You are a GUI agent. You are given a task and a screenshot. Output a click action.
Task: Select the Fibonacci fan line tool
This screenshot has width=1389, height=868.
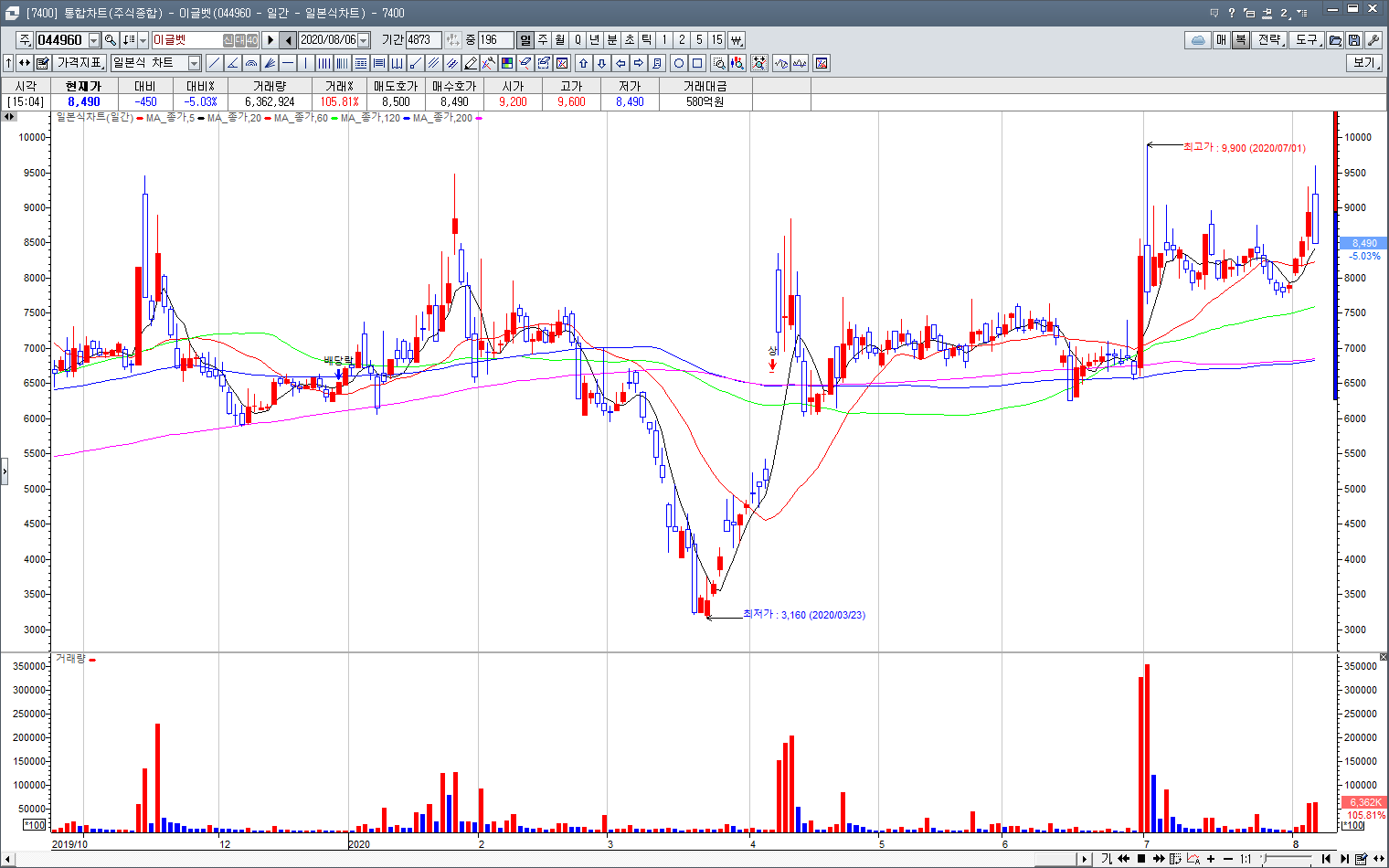click(270, 63)
